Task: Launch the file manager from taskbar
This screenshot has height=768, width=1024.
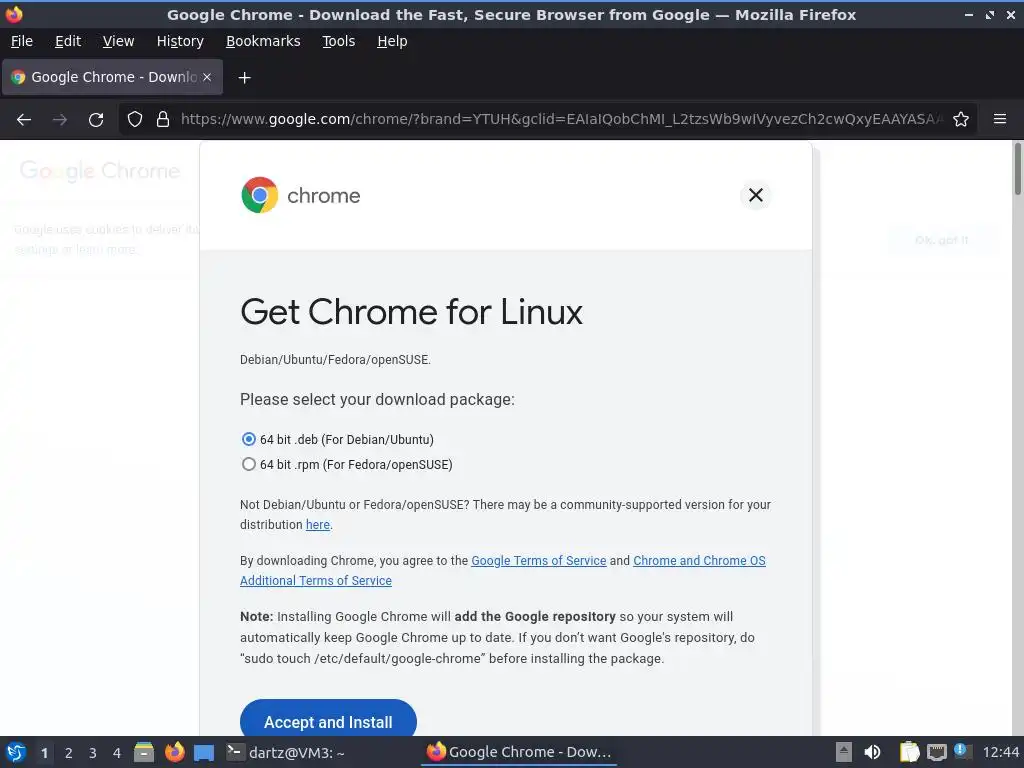Action: (x=144, y=752)
